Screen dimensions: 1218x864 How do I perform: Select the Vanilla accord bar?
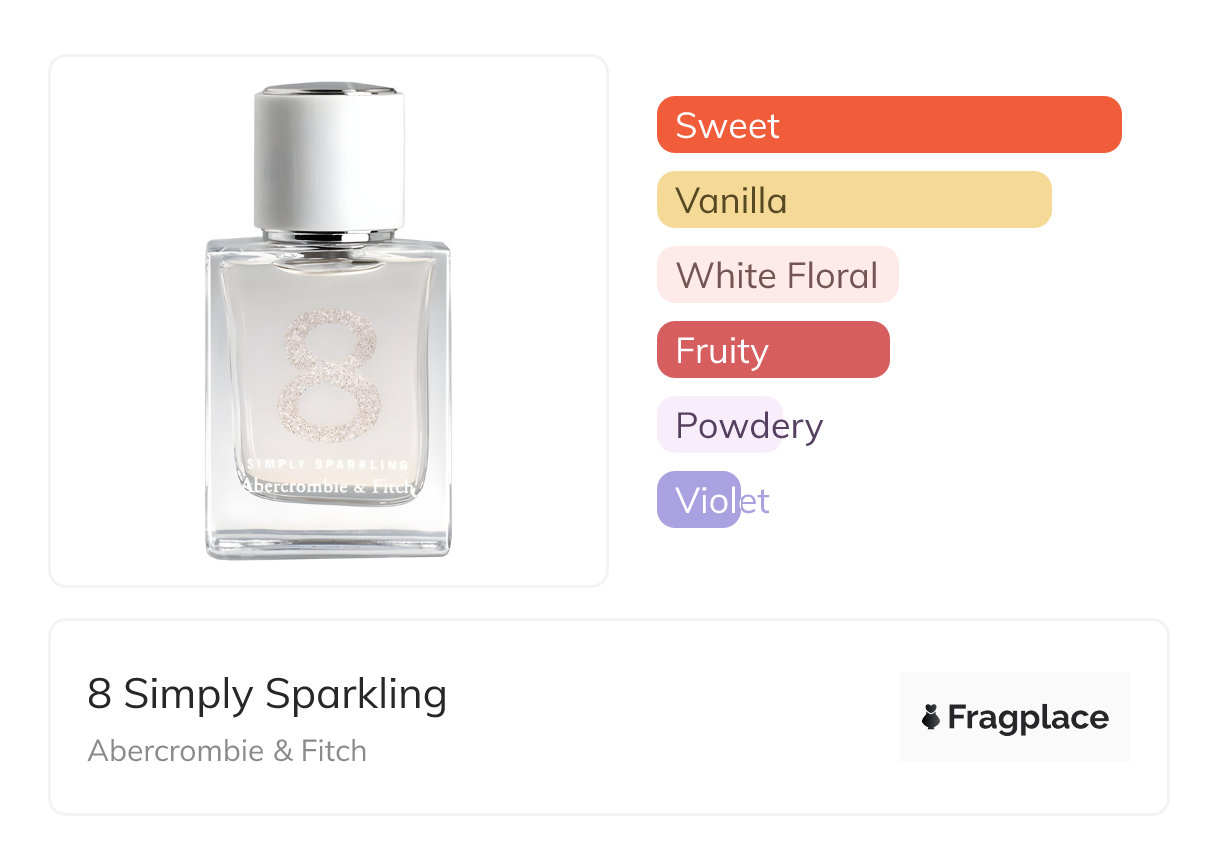pos(853,200)
